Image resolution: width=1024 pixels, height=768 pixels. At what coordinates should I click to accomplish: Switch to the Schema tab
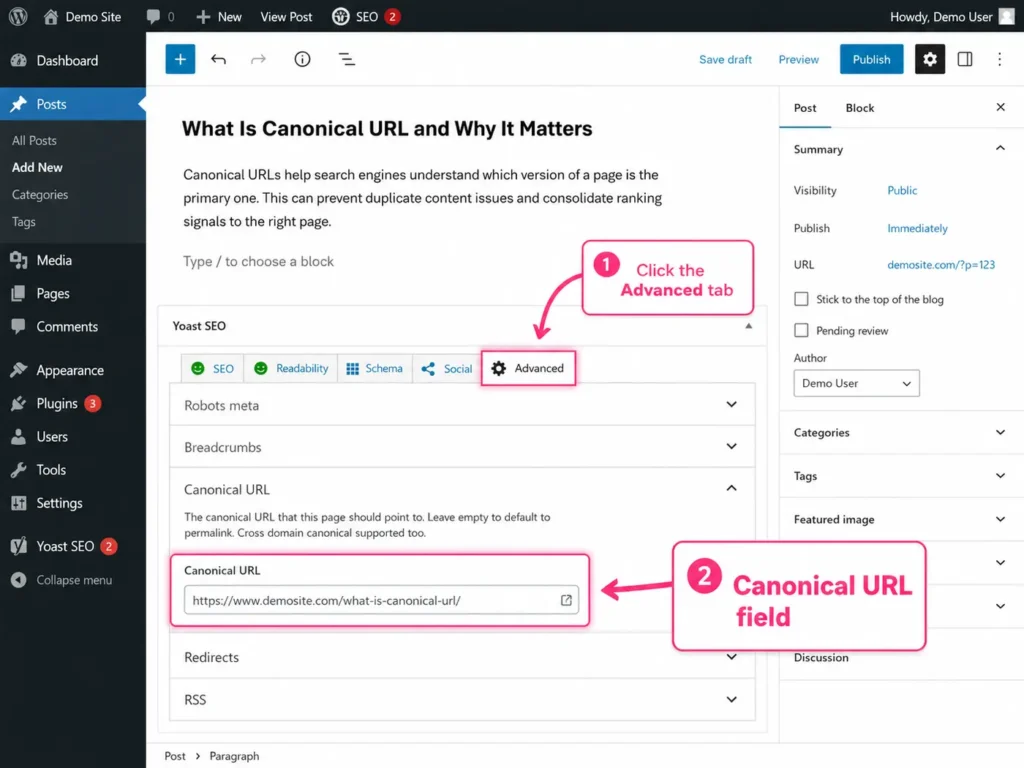pyautogui.click(x=374, y=368)
